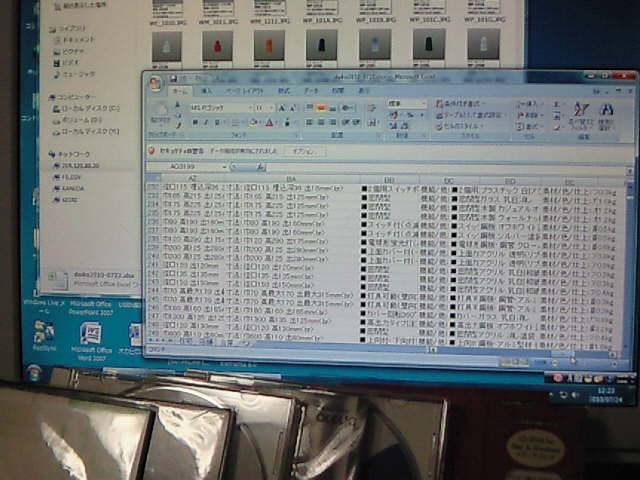Screen dimensions: 640x480
Task: Open the Insert cells dropdown in the Cells group
Action: (531, 104)
